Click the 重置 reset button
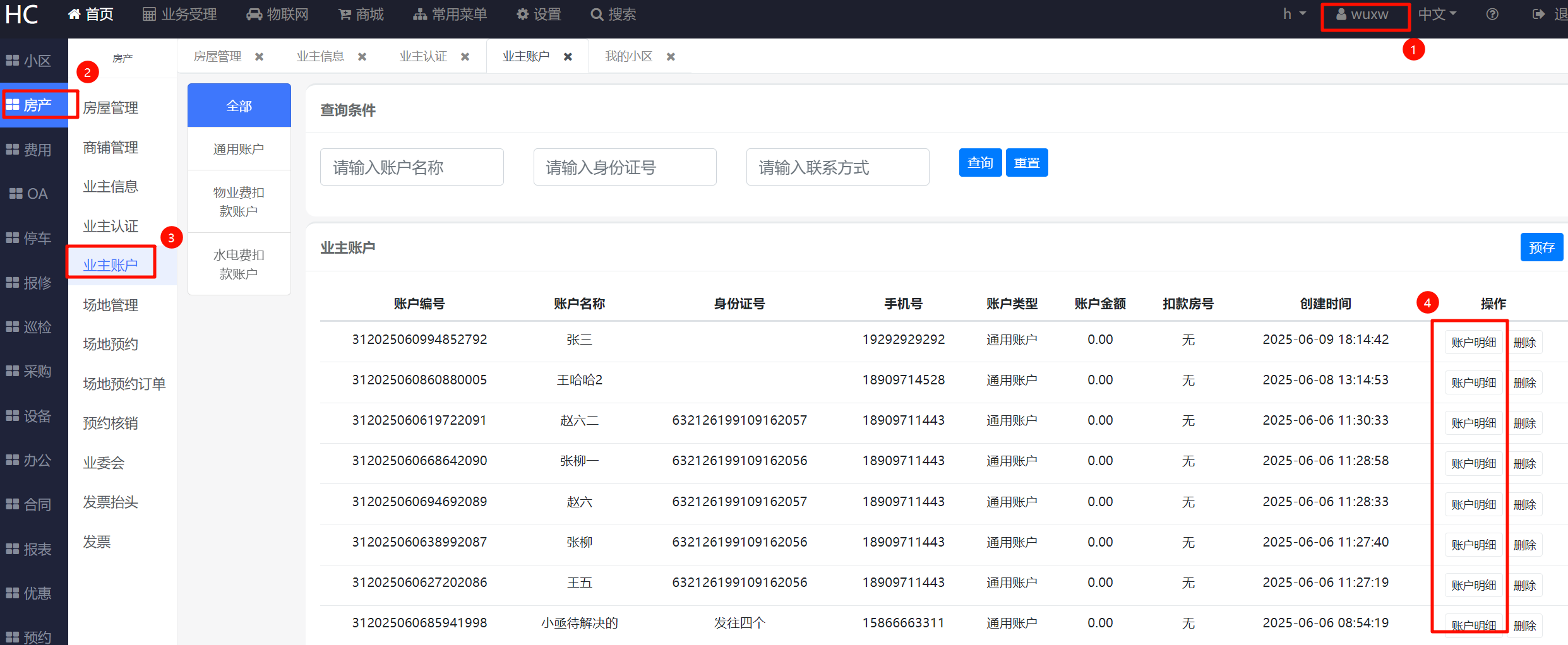Image resolution: width=1568 pixels, height=645 pixels. click(1027, 163)
